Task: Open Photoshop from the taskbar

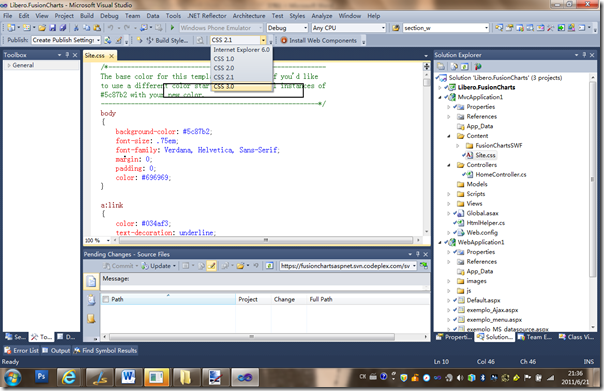Action: point(41,377)
